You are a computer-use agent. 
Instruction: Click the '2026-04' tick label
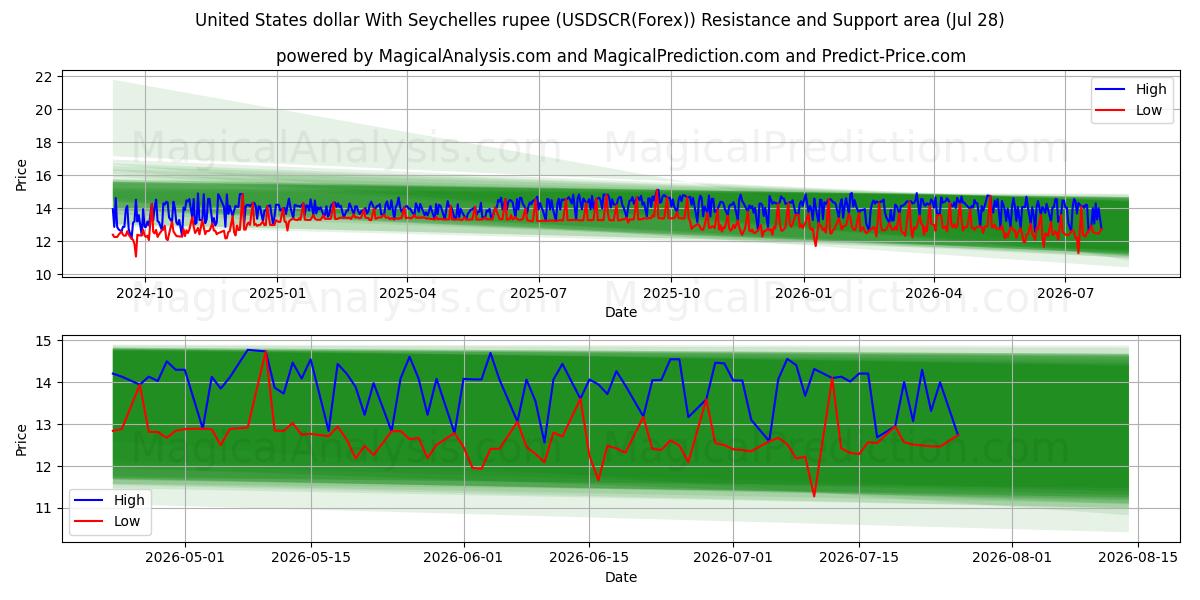[x=933, y=293]
